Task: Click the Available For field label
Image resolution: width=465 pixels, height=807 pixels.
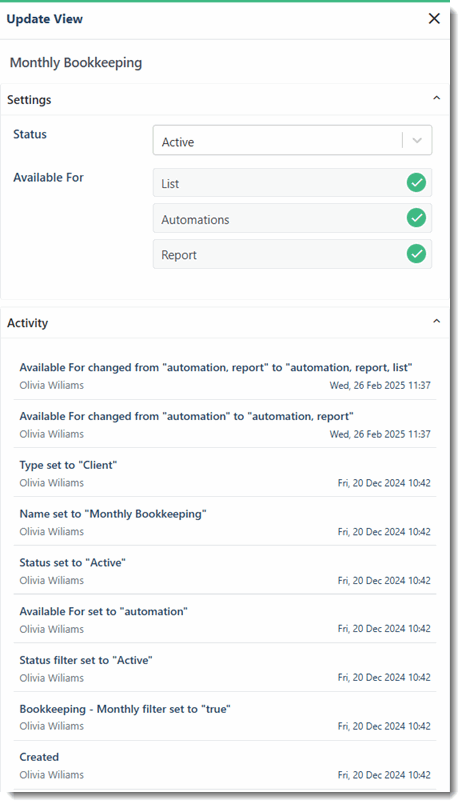Action: [x=48, y=178]
